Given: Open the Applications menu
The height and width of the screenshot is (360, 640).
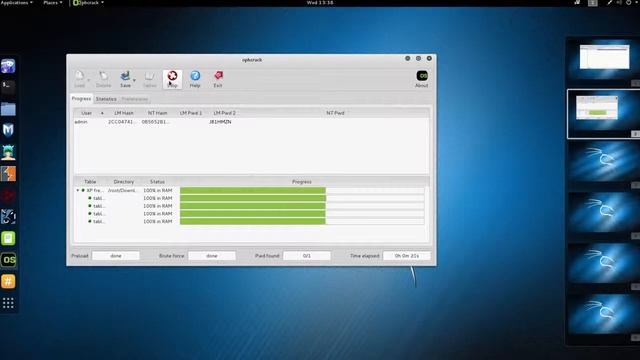Looking at the screenshot, I should point(17,2).
